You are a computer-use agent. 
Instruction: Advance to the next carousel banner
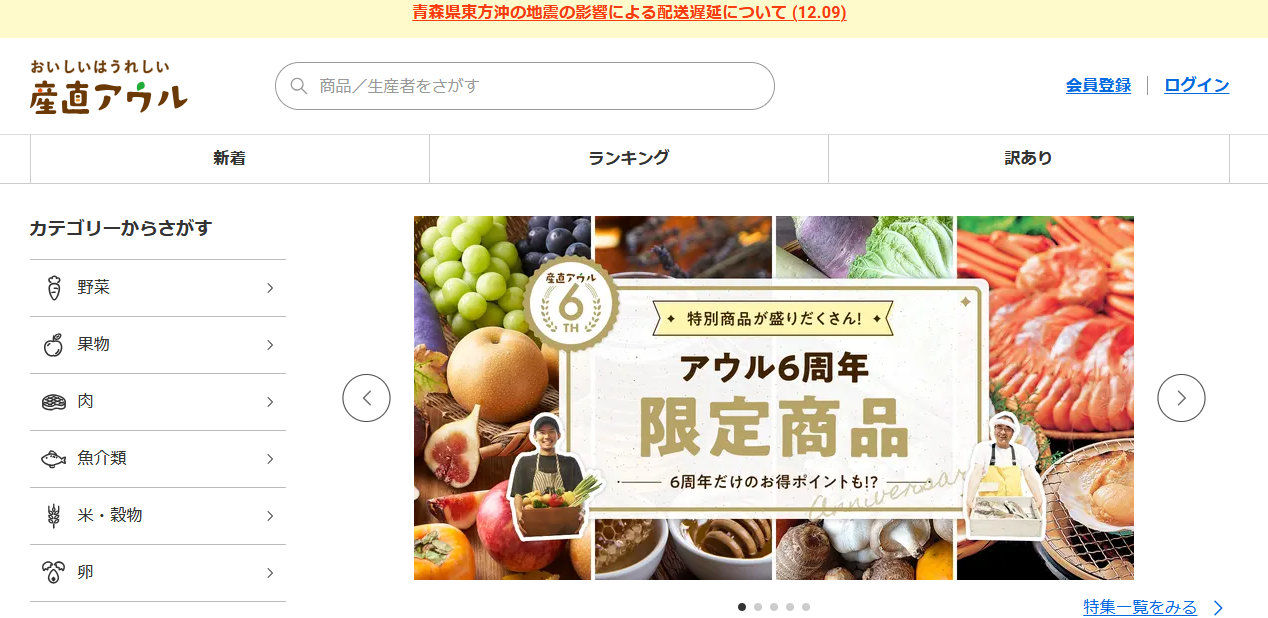click(x=1181, y=398)
